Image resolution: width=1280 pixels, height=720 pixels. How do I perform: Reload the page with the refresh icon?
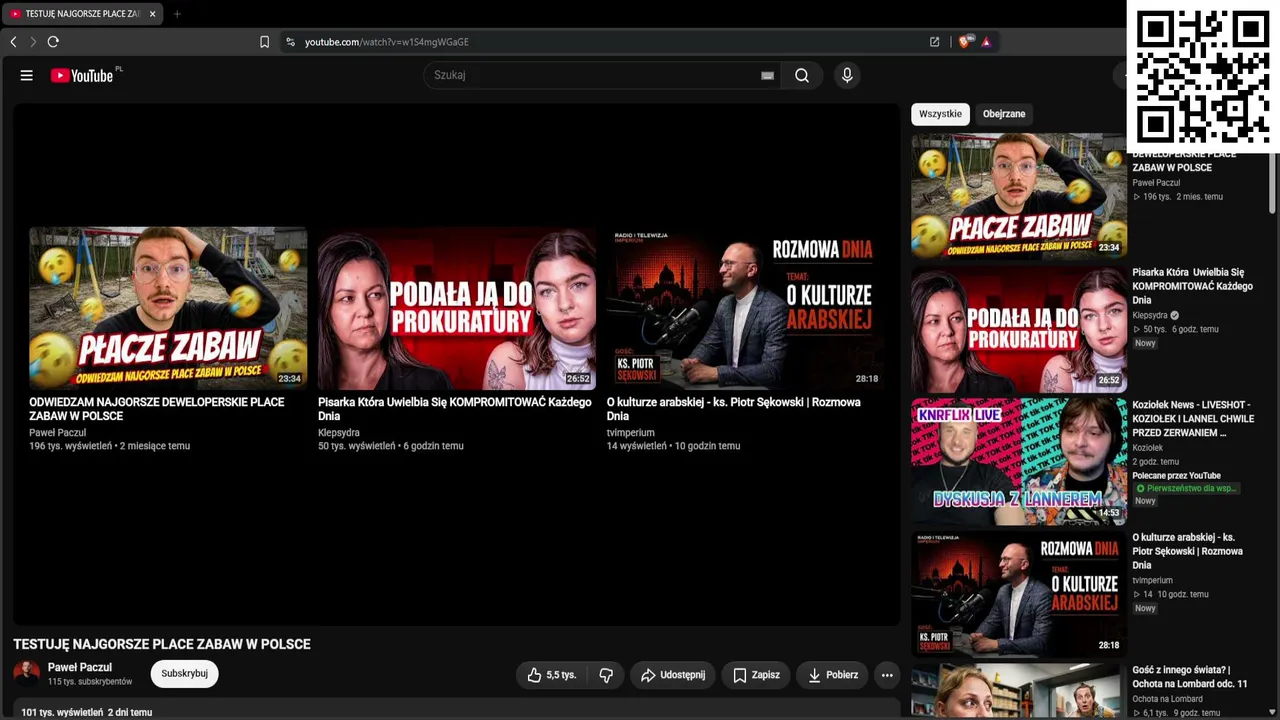53,42
